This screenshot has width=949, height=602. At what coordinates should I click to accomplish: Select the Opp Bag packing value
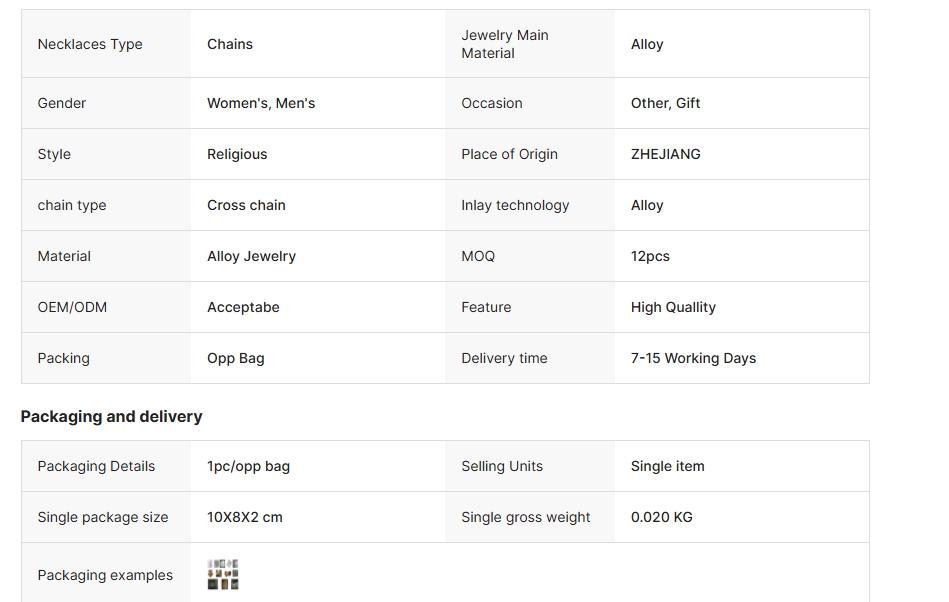point(235,358)
